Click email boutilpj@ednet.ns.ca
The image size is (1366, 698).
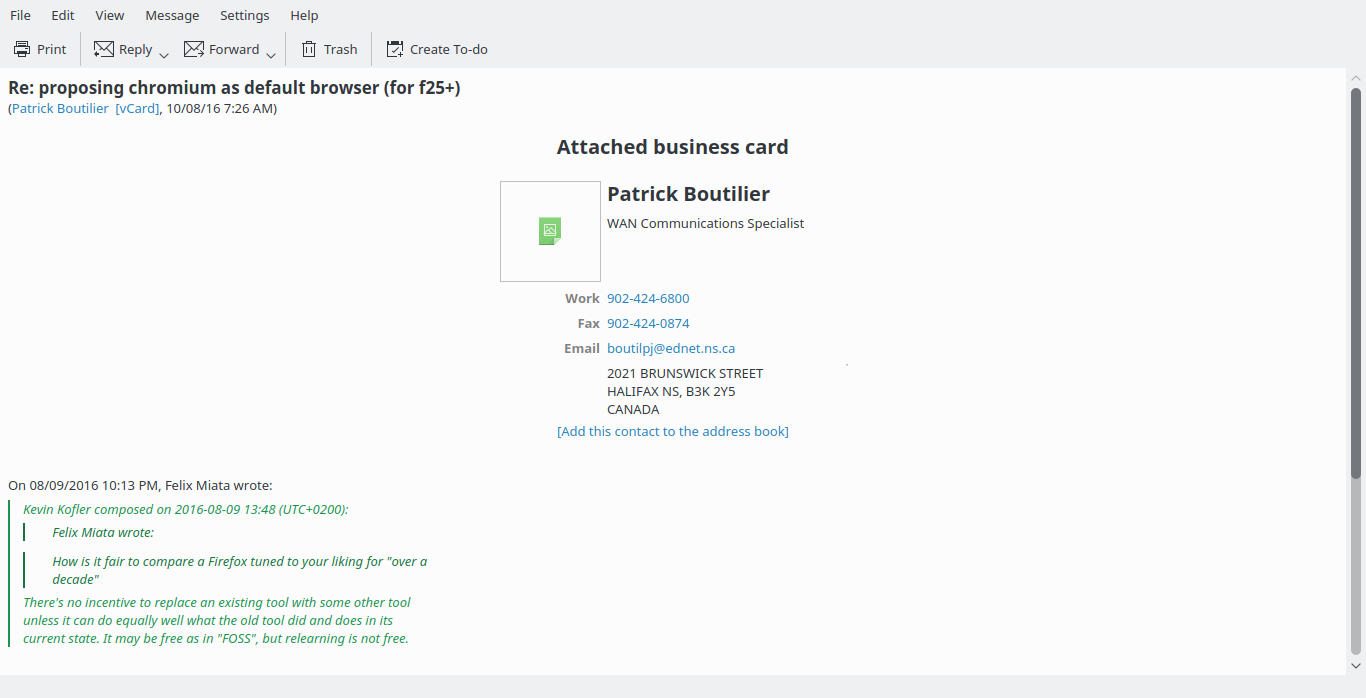click(671, 348)
